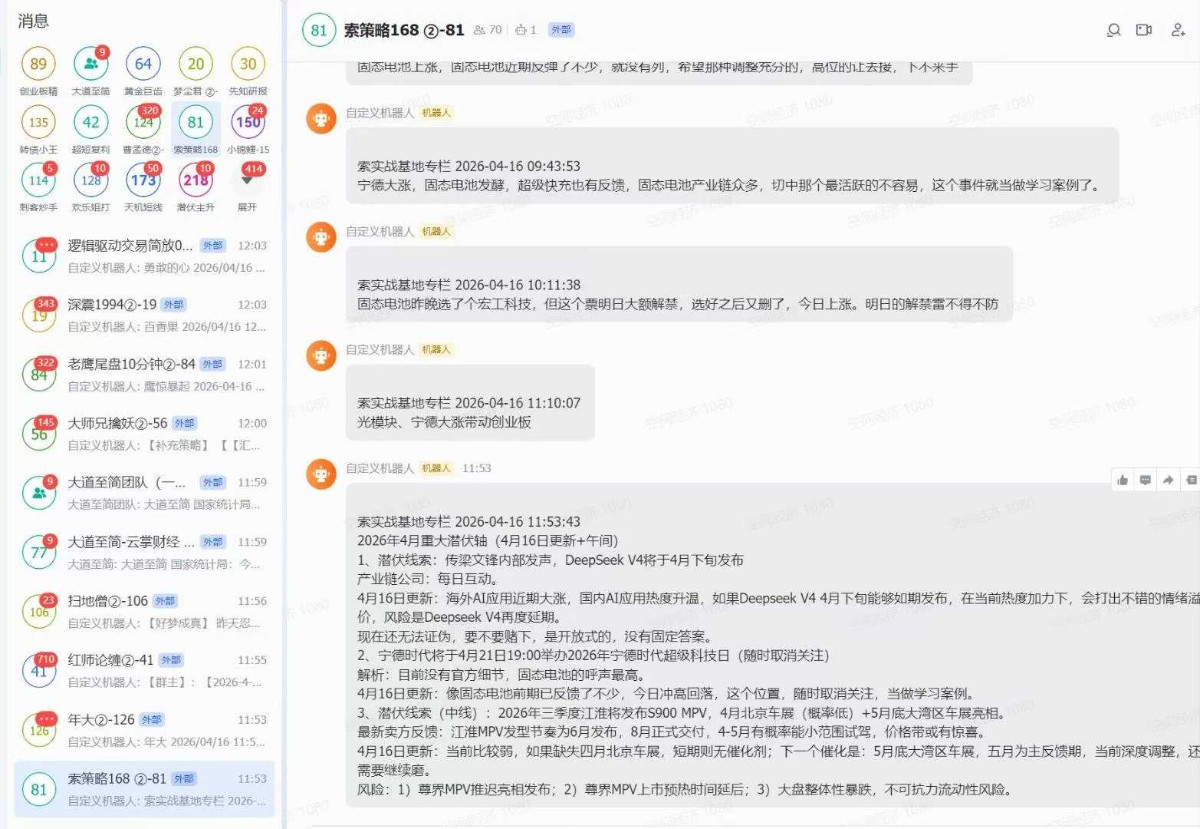
Task: Start a video meeting from chat header
Action: (1144, 30)
